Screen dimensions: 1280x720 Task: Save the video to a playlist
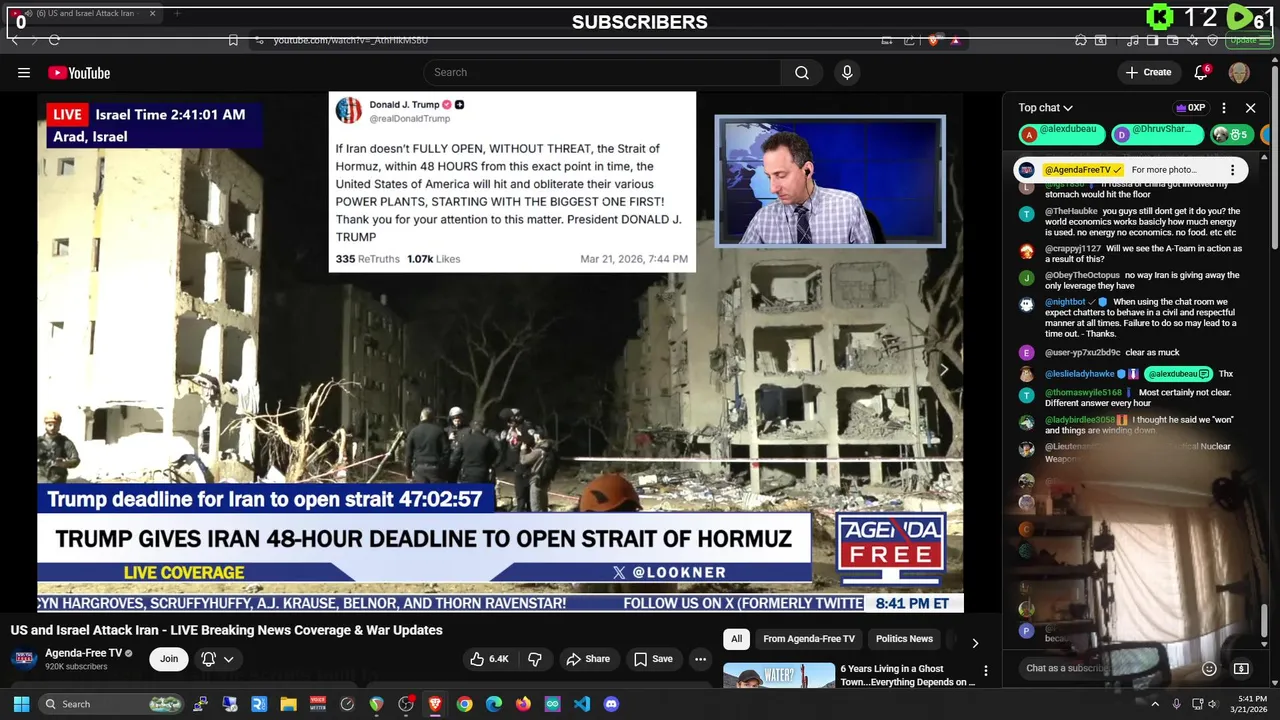click(x=653, y=659)
